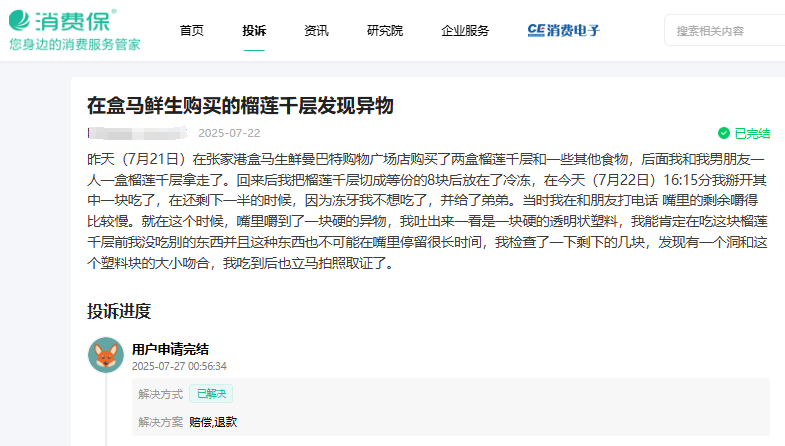Click the blurred username beside the date
785x446 pixels.
click(138, 133)
